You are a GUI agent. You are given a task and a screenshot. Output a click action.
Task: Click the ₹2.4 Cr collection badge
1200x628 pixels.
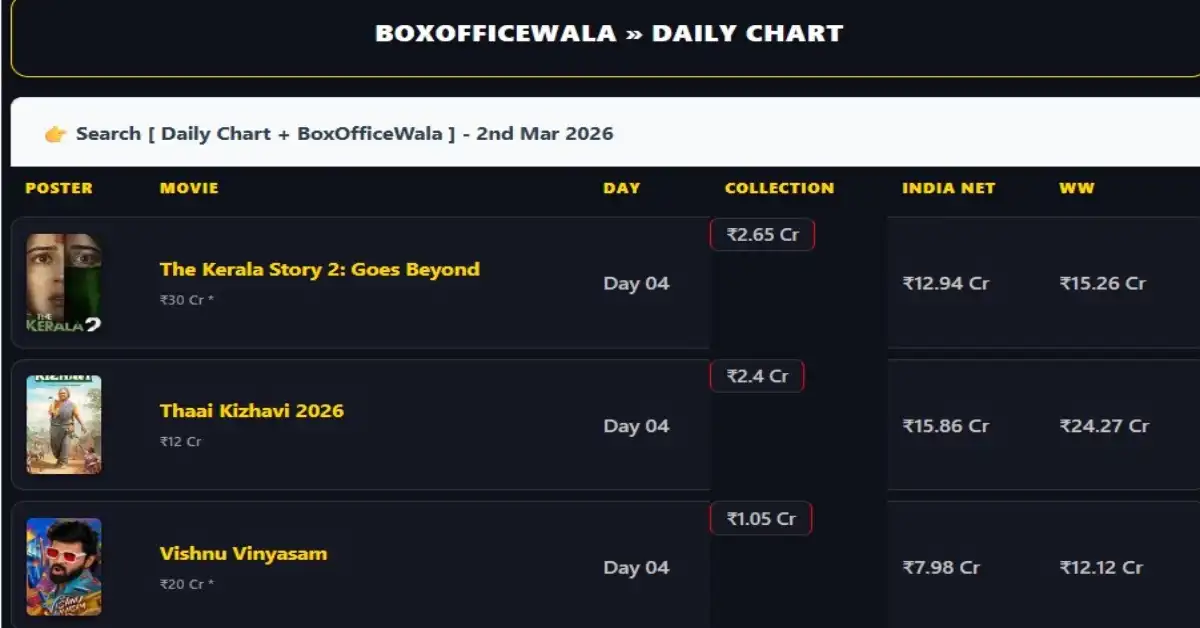755,375
